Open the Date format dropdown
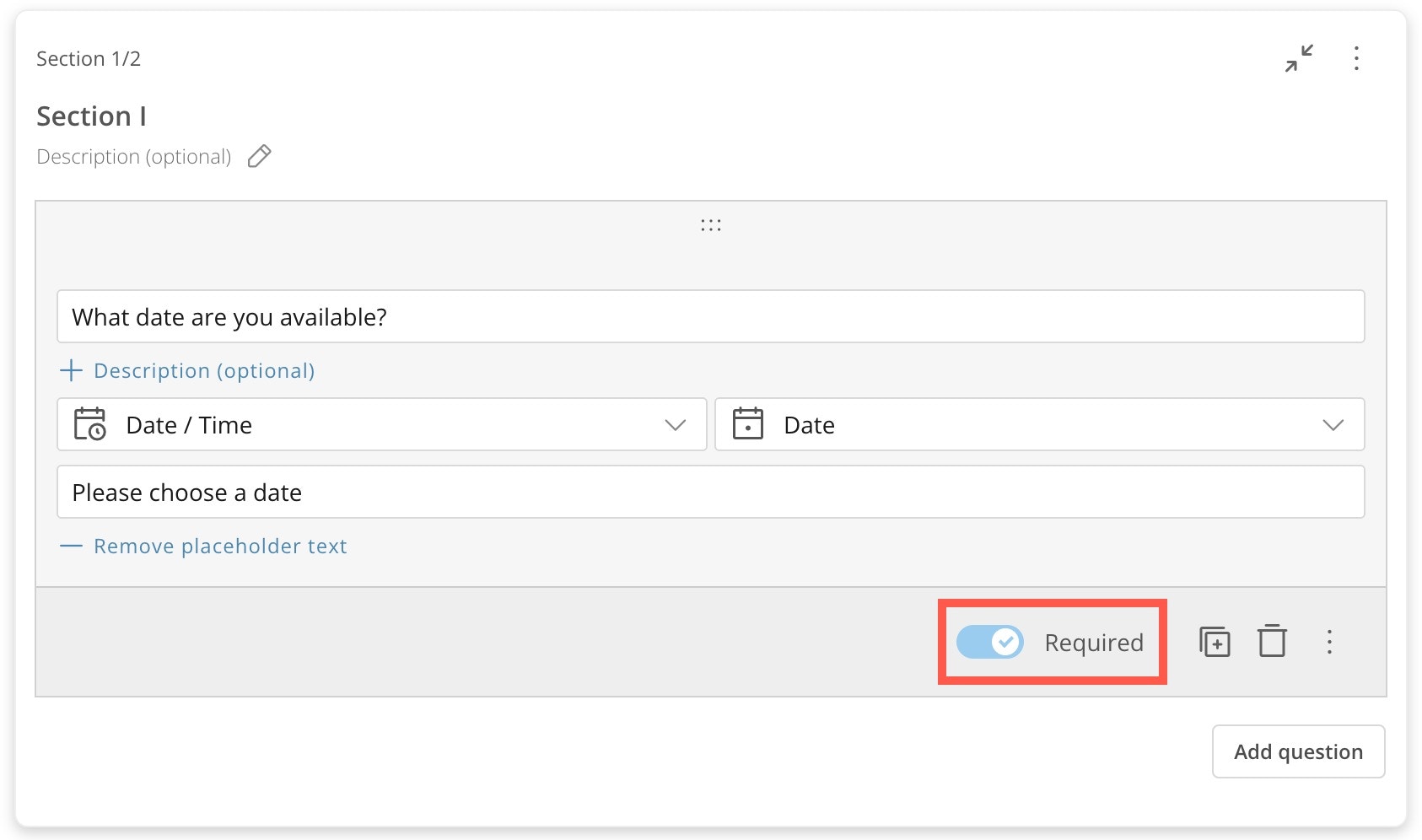 click(x=1040, y=424)
